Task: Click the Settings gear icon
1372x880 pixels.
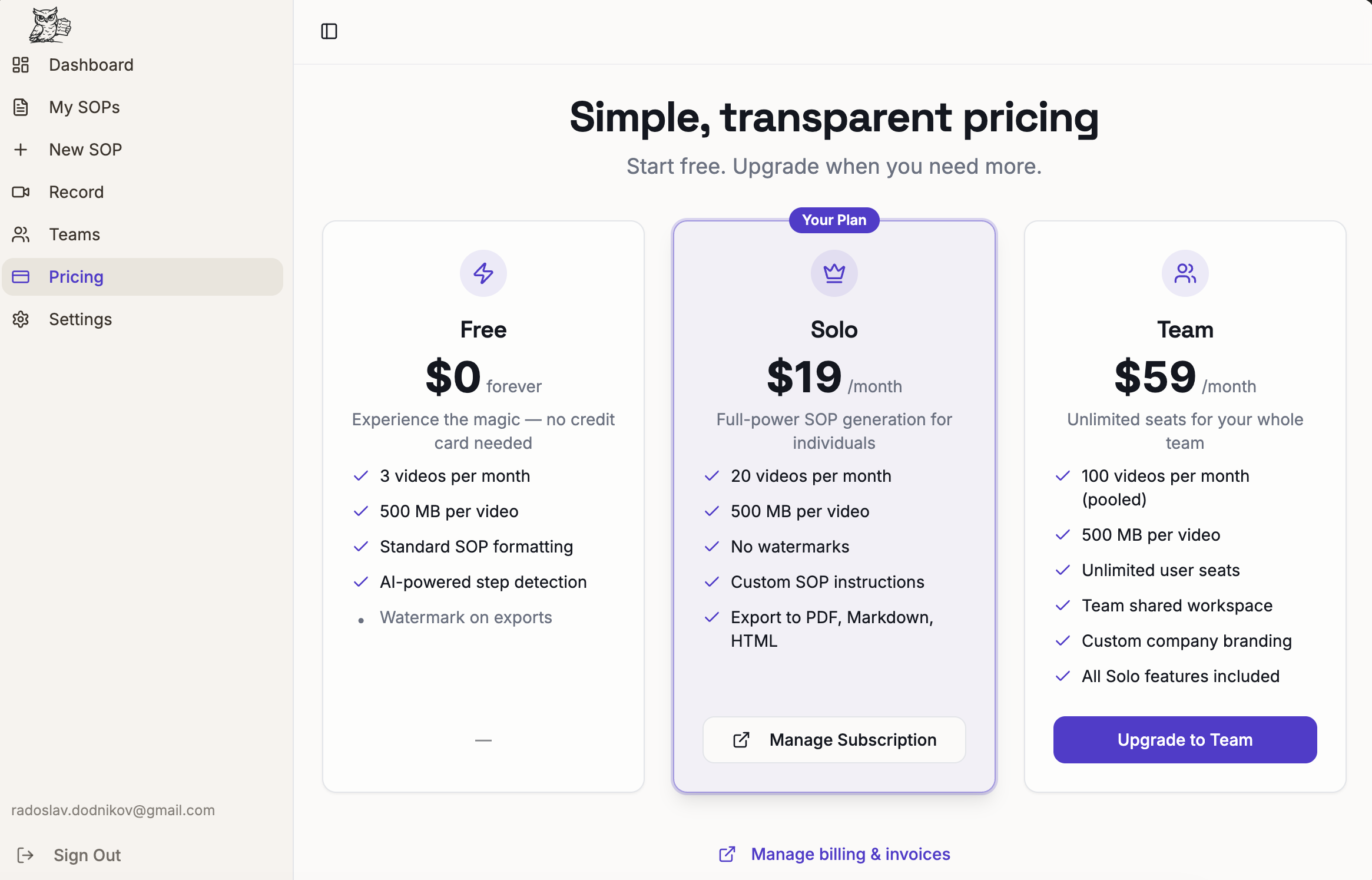Action: tap(21, 319)
